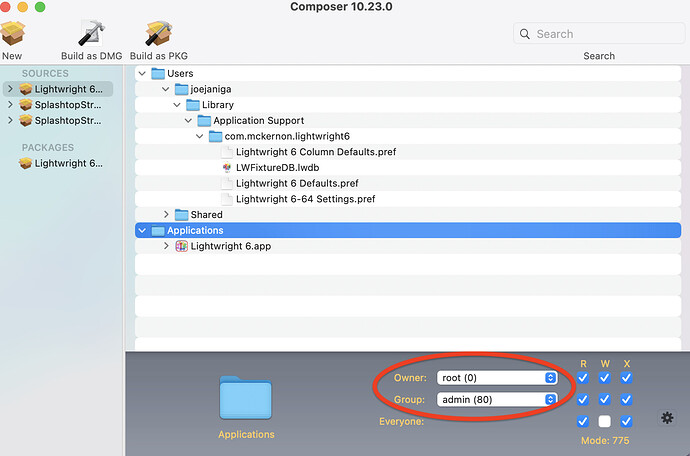Click the magnifier icon in Search field
The image size is (690, 456).
tap(525, 34)
